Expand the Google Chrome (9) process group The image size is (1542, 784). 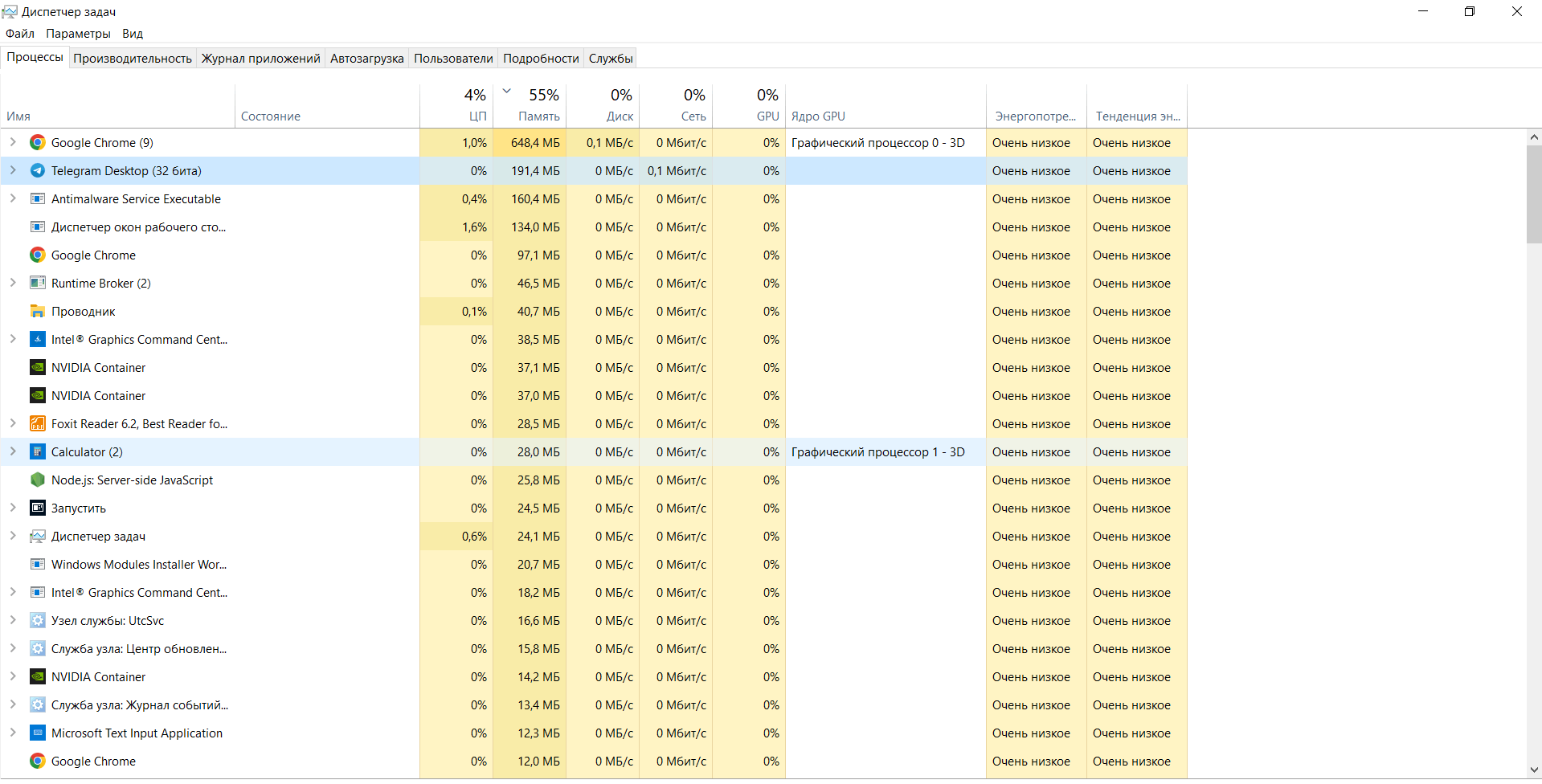[13, 142]
